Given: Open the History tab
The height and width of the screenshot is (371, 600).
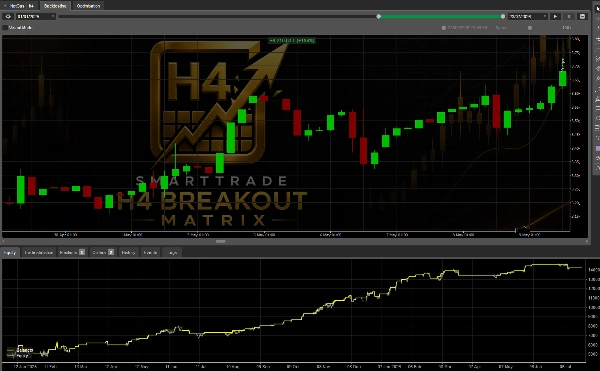Looking at the screenshot, I should pos(128,252).
